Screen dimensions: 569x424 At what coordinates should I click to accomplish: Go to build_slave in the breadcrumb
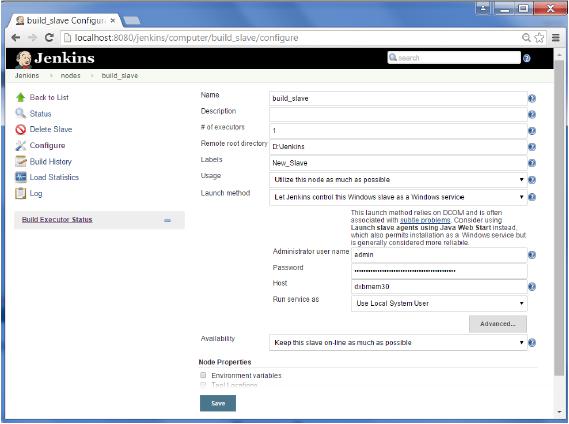click(x=119, y=76)
